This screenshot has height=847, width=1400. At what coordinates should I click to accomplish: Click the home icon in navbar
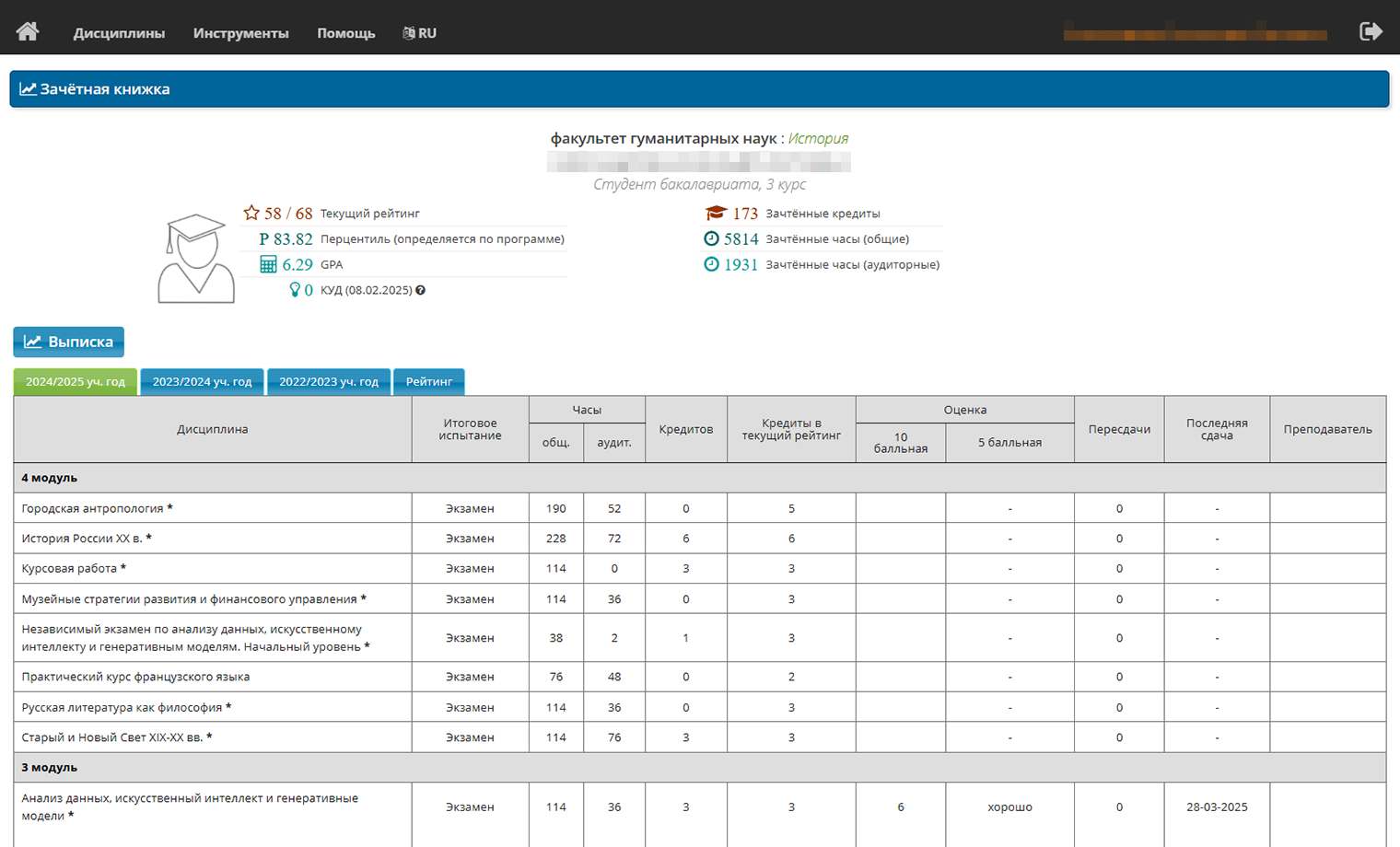click(x=28, y=32)
